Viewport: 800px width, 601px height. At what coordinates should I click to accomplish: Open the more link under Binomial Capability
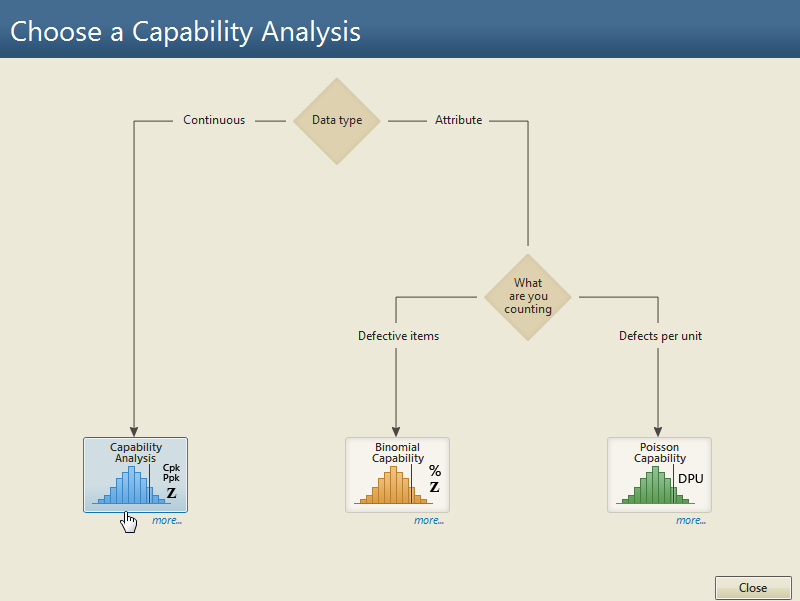(x=429, y=520)
